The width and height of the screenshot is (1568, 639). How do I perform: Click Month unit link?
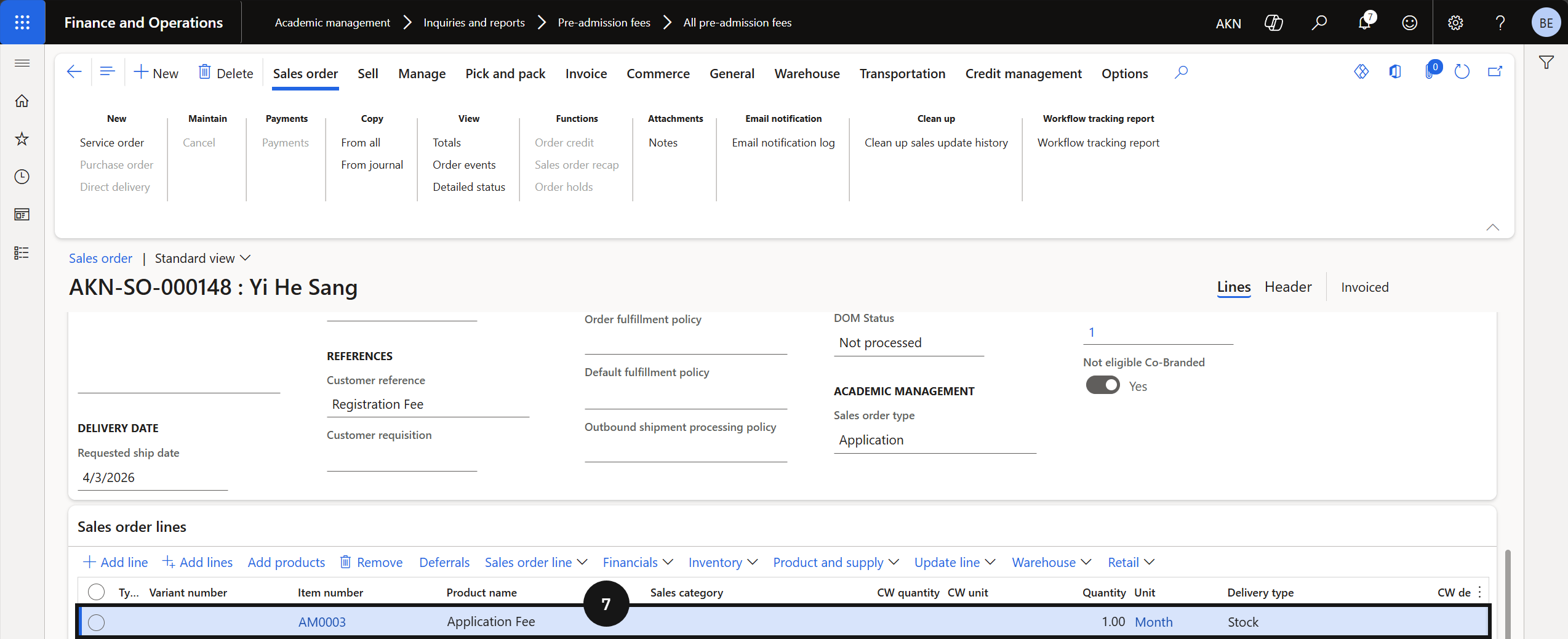tap(1154, 622)
